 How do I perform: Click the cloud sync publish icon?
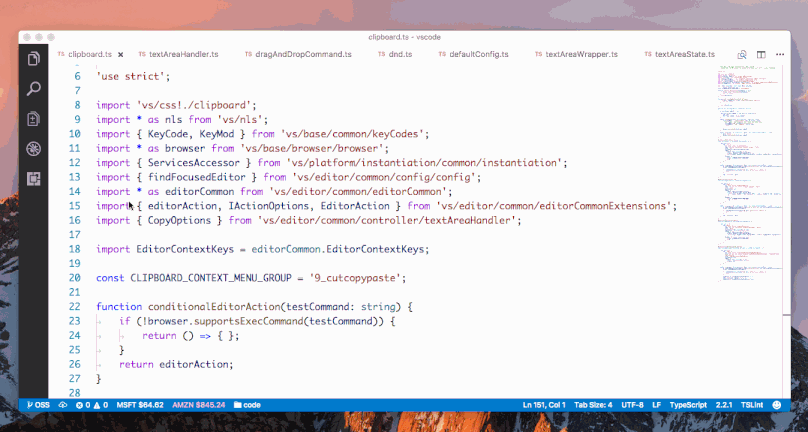(63, 405)
